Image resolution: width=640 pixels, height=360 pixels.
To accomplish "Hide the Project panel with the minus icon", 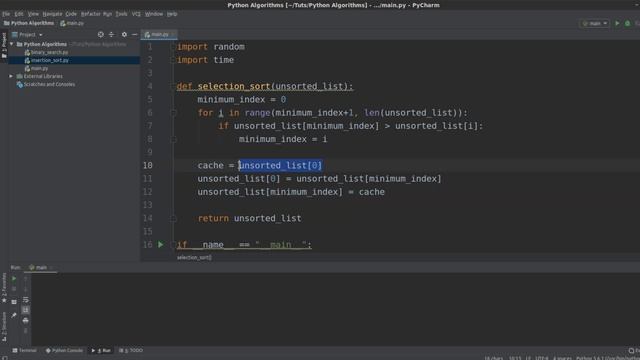I will [x=134, y=35].
